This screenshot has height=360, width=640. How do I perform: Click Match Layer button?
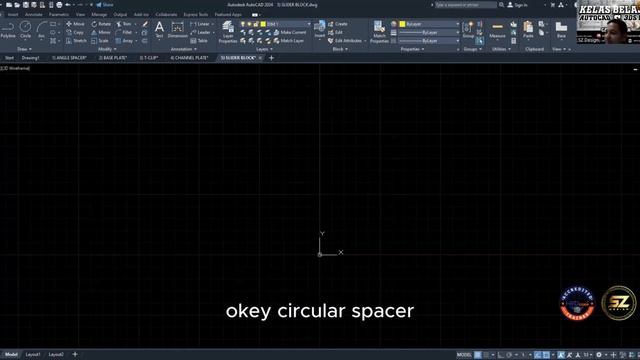[289, 41]
